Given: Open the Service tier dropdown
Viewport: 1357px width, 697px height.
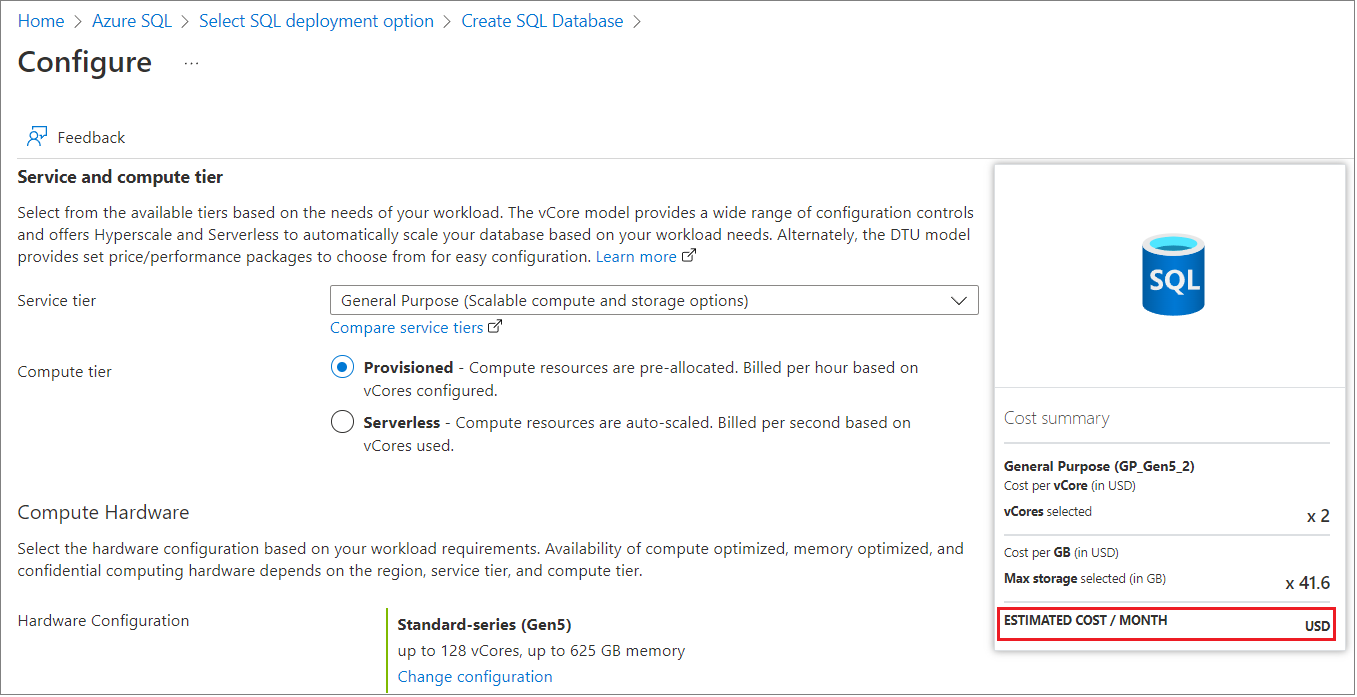Looking at the screenshot, I should (x=654, y=300).
